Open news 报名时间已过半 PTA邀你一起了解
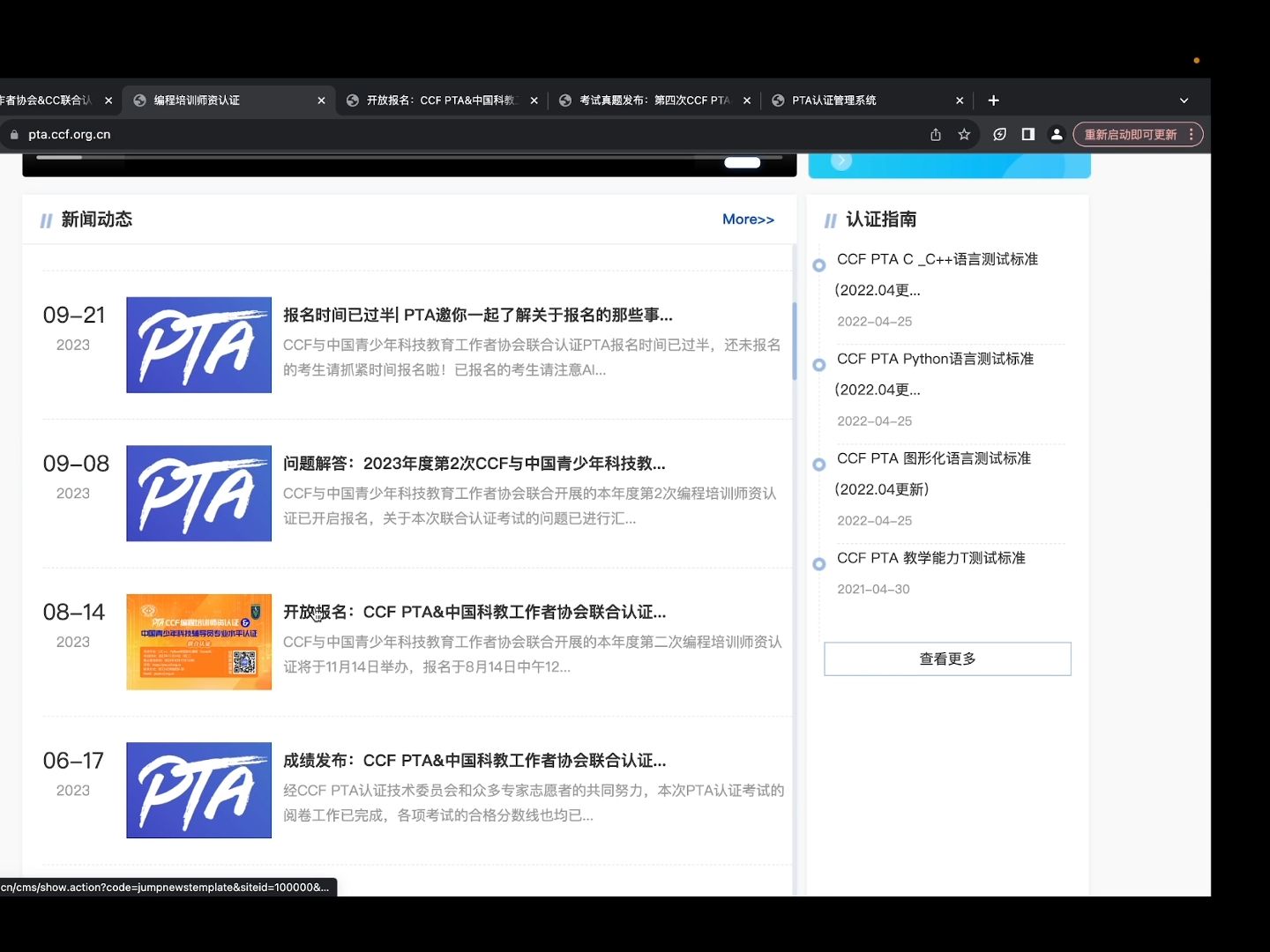 tap(477, 316)
